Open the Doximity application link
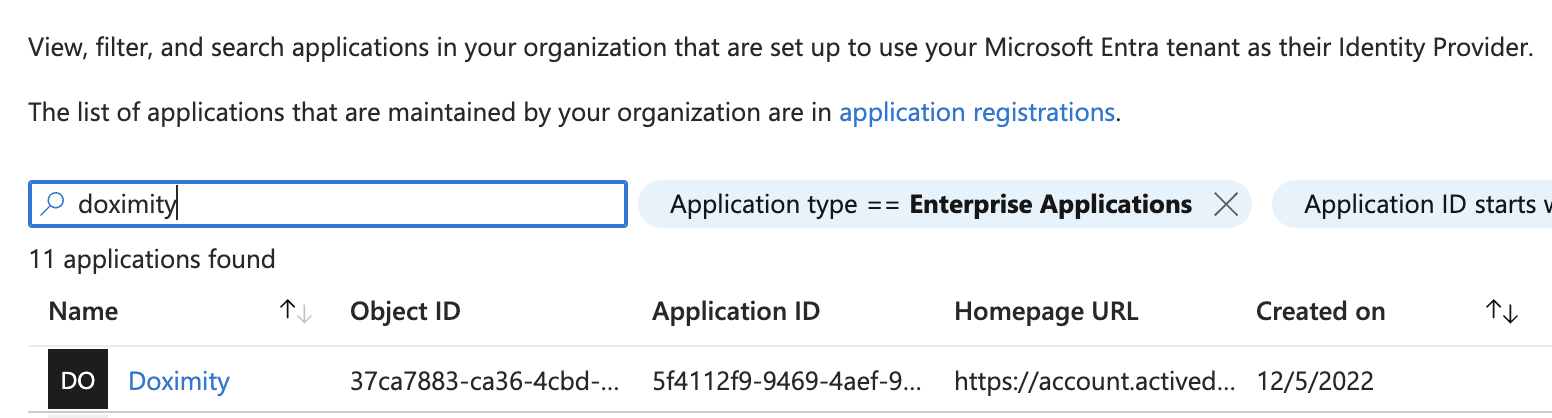This screenshot has height=418, width=1552. 179,381
